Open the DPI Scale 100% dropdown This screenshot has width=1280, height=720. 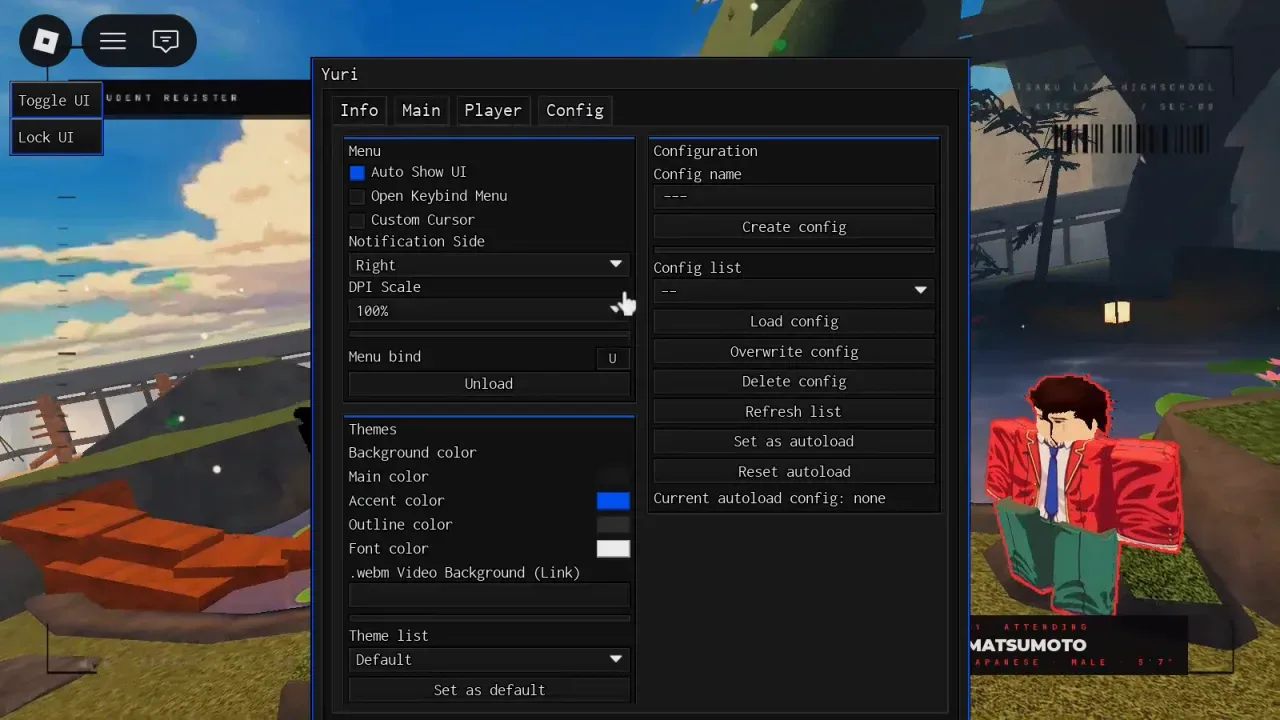489,311
